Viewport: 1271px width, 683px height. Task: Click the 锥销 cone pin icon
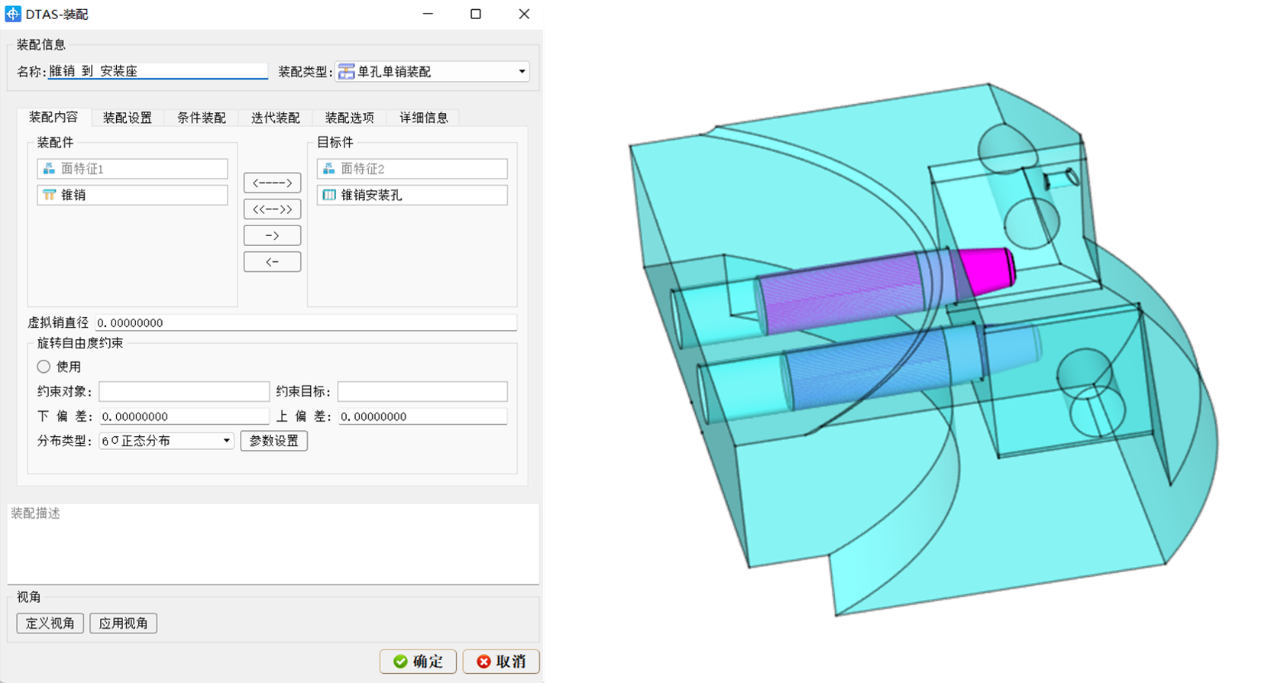[x=50, y=194]
